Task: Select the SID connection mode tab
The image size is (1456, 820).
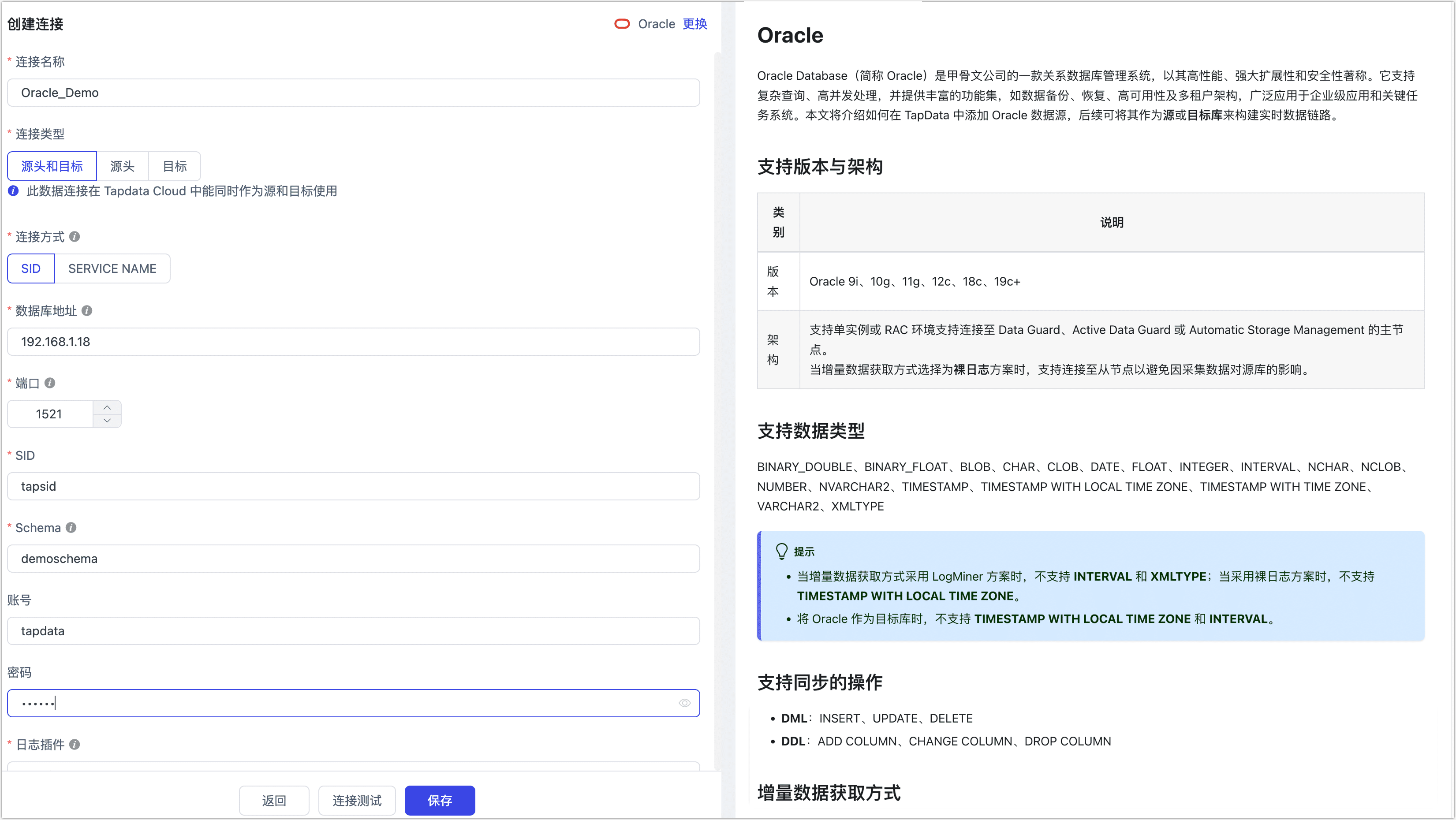Action: pos(30,268)
